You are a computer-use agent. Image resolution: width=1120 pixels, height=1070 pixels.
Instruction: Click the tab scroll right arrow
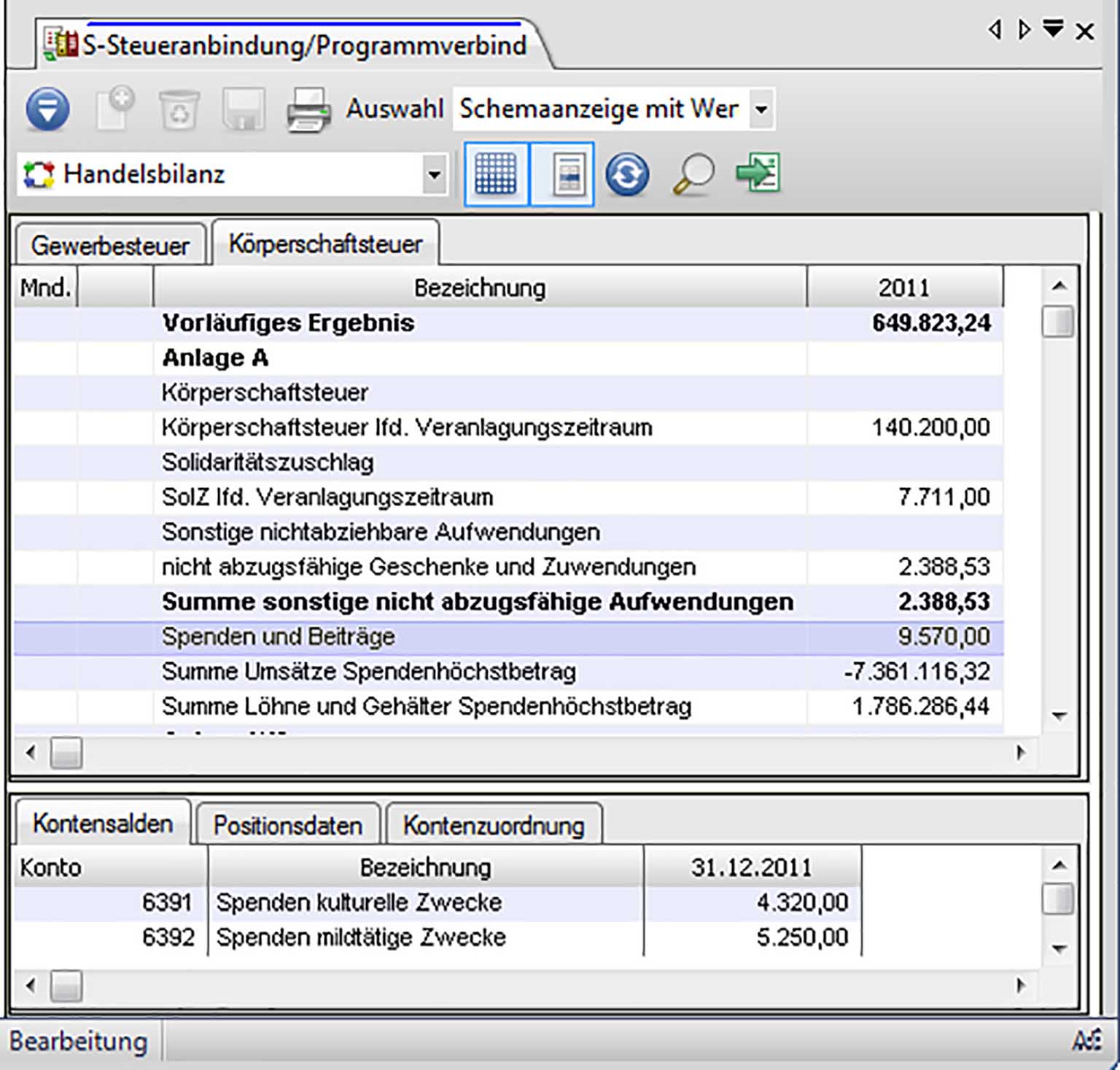point(1024,30)
